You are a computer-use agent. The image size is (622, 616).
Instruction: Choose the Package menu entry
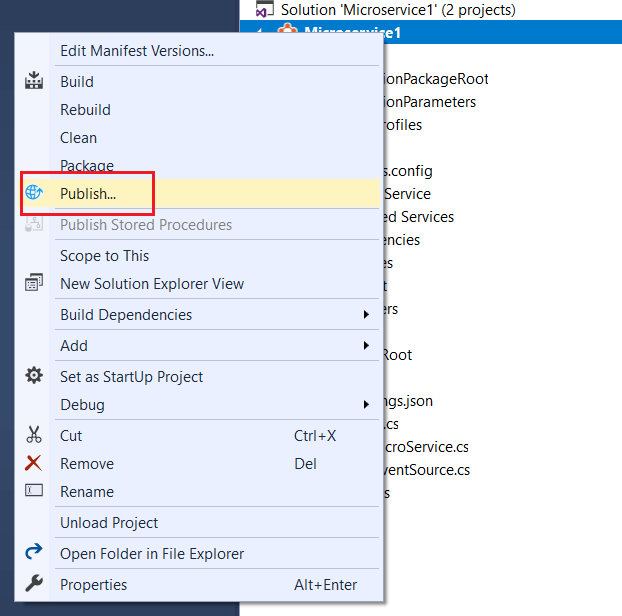[87, 166]
